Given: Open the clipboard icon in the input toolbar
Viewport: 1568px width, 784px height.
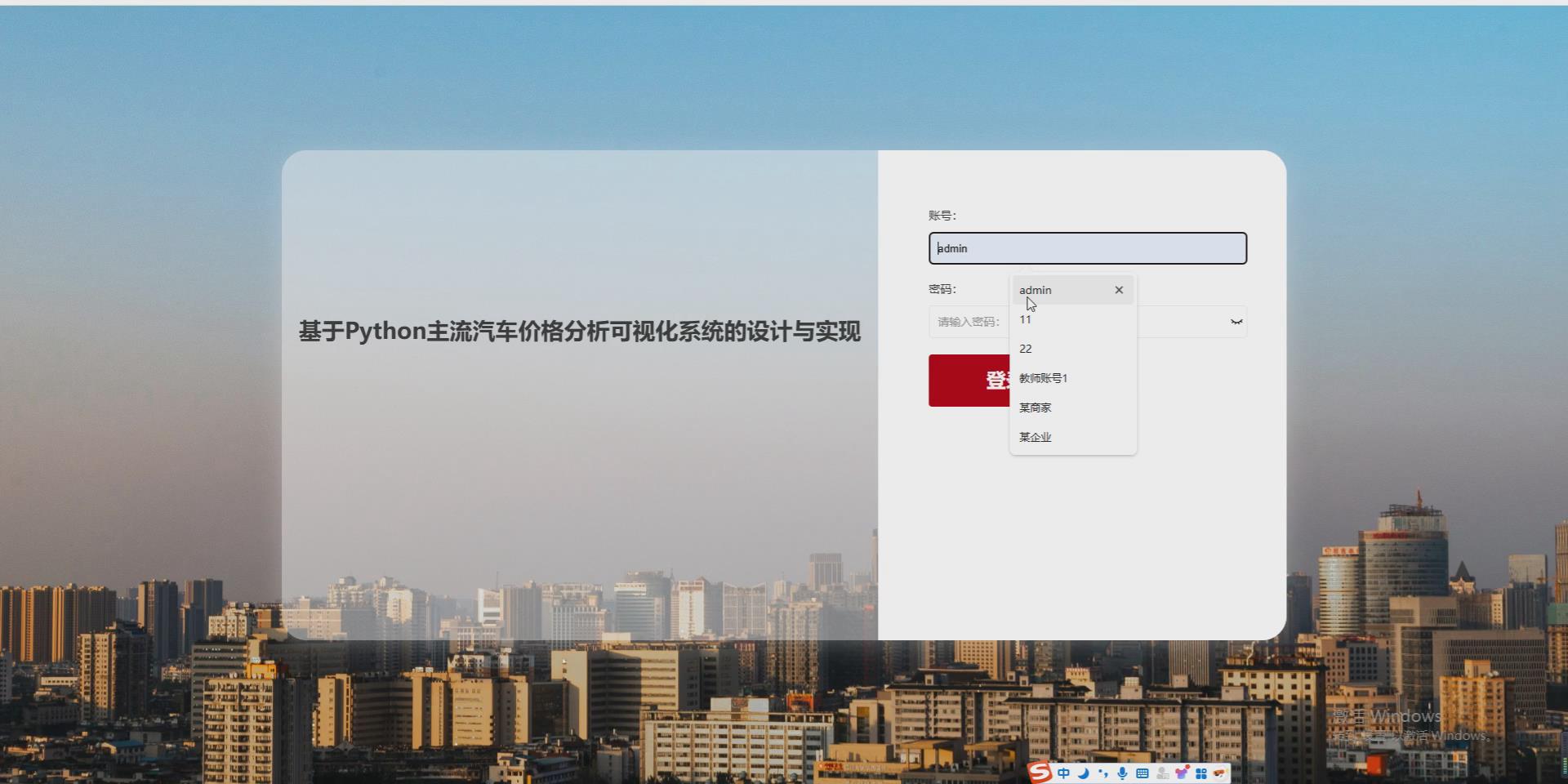Looking at the screenshot, I should coord(1162,773).
